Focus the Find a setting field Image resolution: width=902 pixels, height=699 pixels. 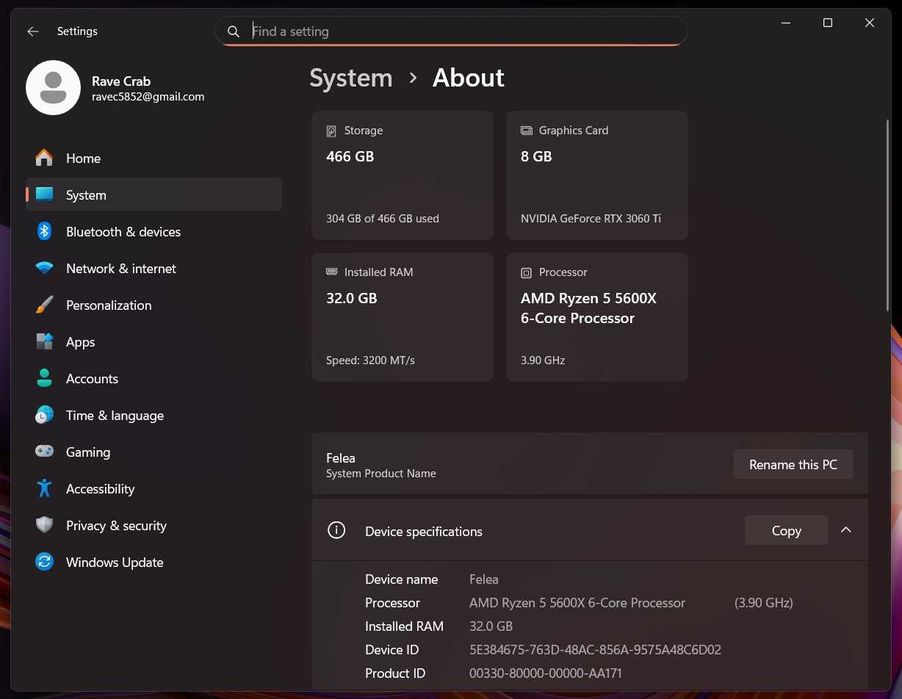coord(451,31)
